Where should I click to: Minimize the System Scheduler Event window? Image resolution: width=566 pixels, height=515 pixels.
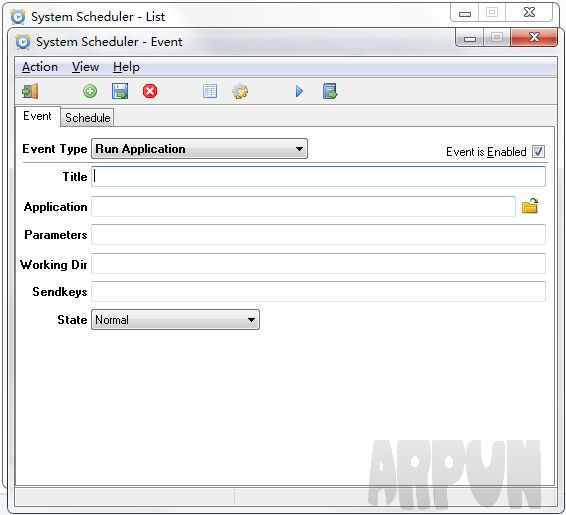(470, 38)
